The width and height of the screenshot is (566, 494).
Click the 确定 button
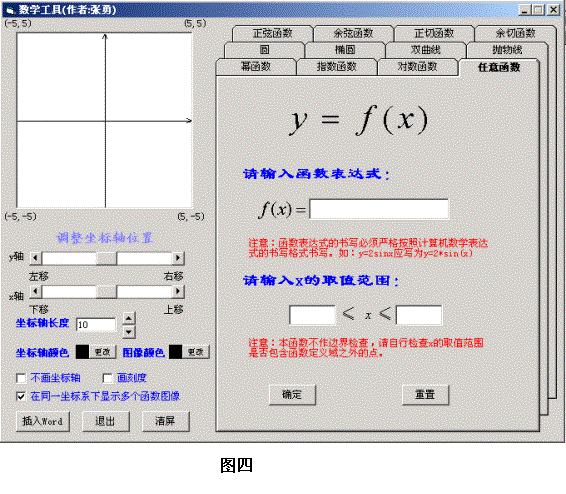(292, 395)
